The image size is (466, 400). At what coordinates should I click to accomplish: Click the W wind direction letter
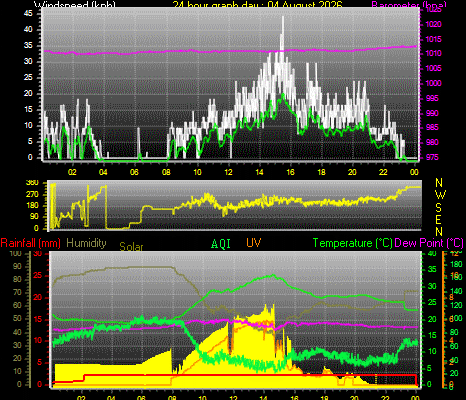pos(440,195)
